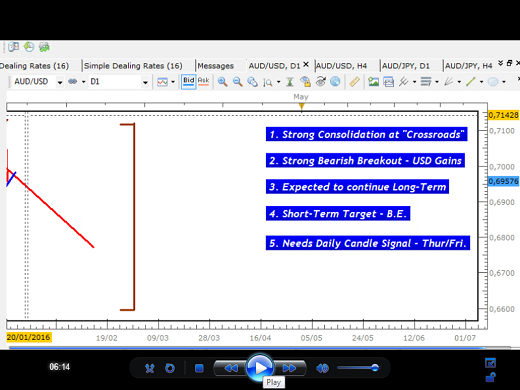Viewport: 520px width, 390px height.
Task: Click the shuffle icon in media player
Action: [x=150, y=368]
